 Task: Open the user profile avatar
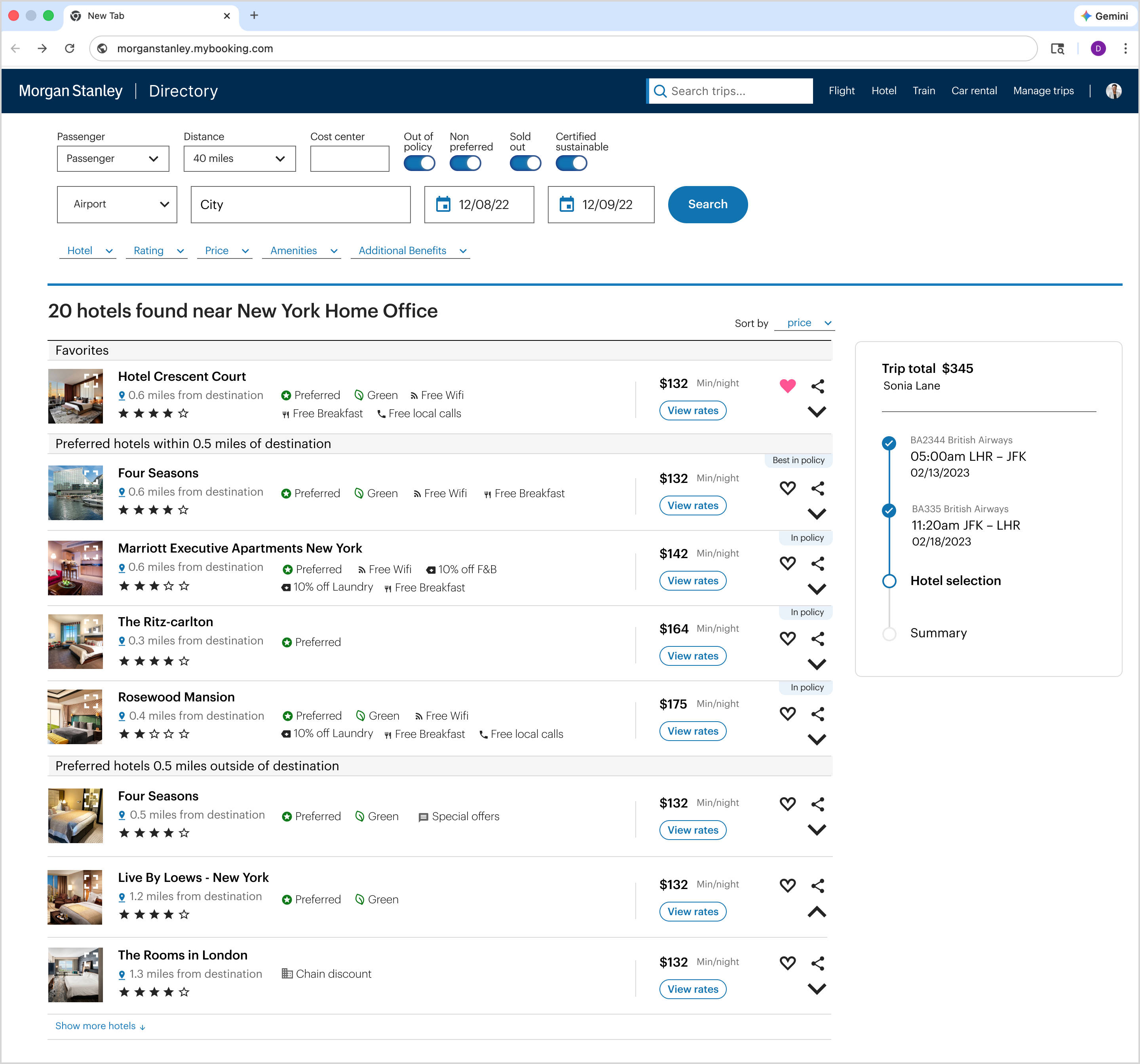(1113, 91)
